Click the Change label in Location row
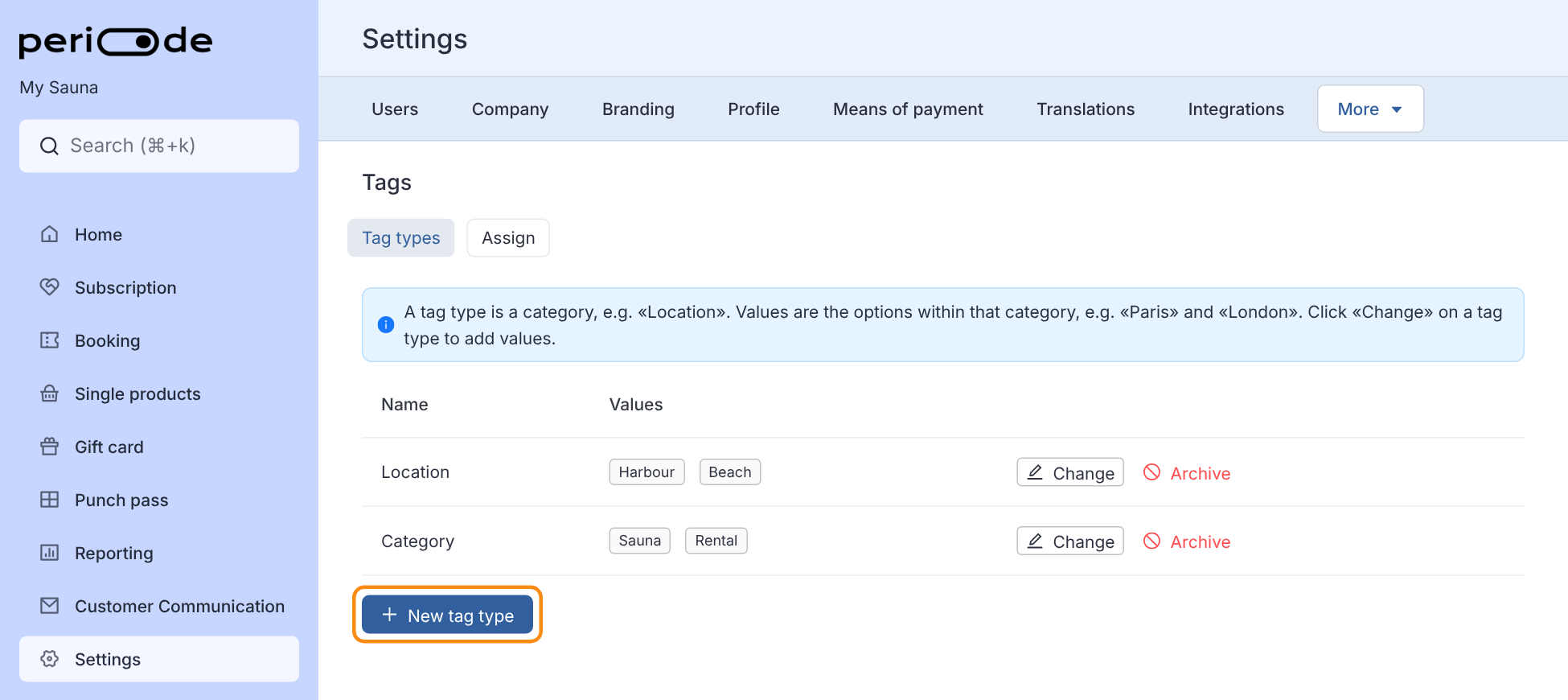Viewport: 1568px width, 700px height. click(1083, 473)
